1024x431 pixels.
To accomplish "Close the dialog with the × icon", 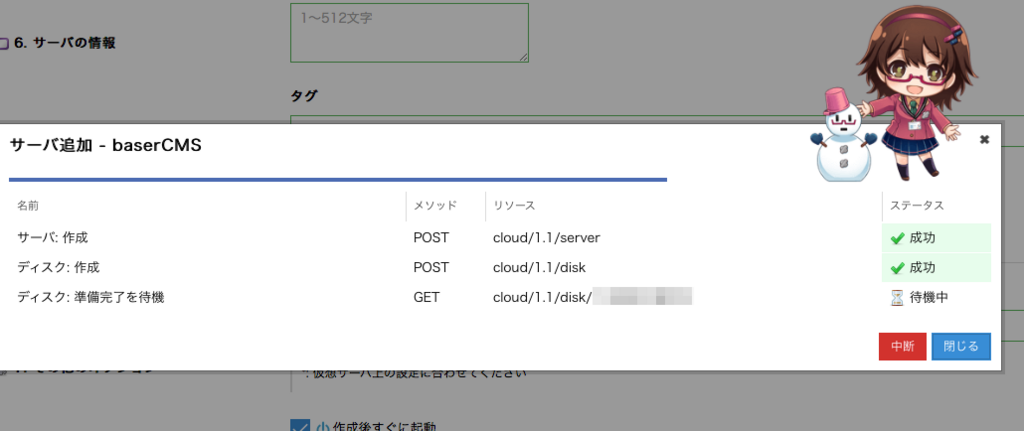I will pos(985,139).
